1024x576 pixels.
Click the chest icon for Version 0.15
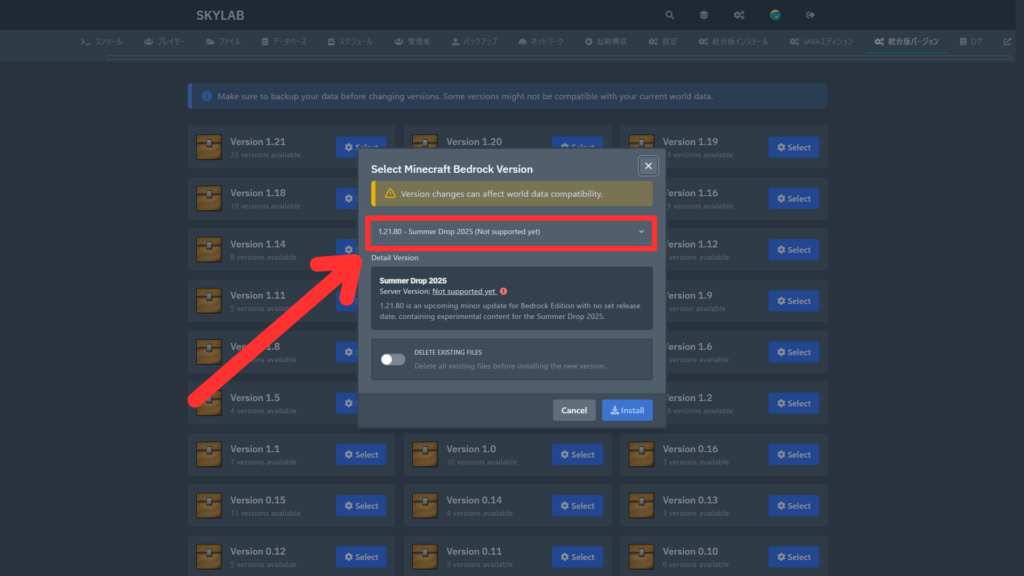209,505
